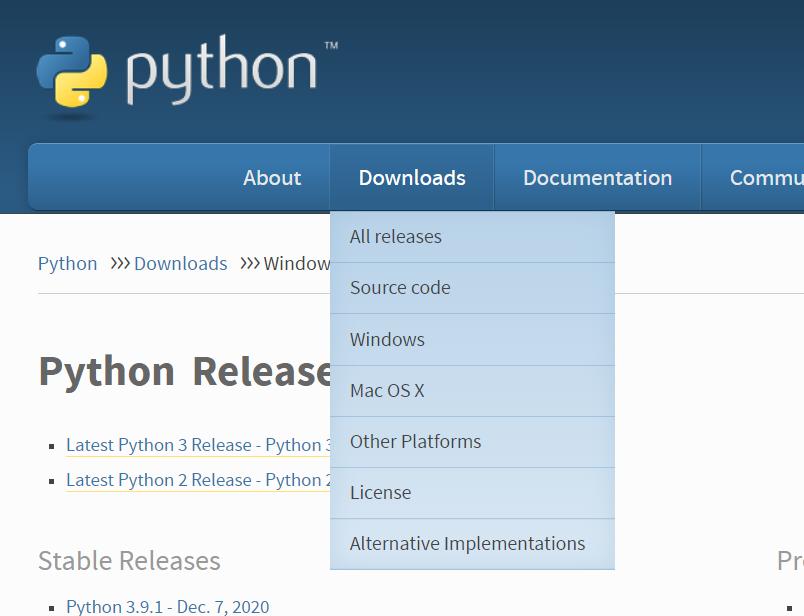Viewport: 804px width, 616px height.
Task: Choose Source code in the dropdown
Action: coord(472,288)
